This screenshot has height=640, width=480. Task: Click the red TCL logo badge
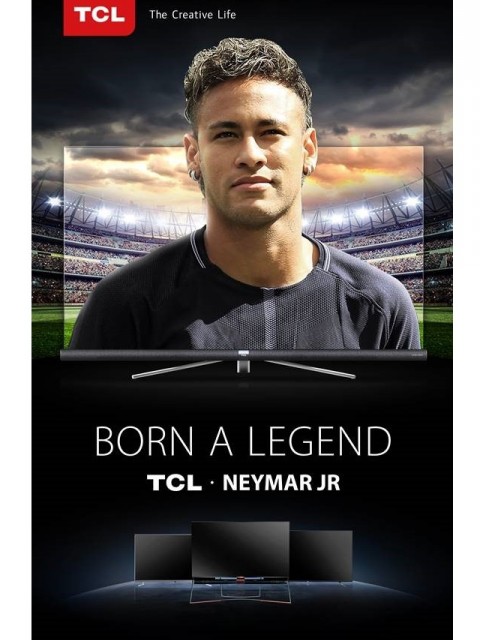(x=99, y=17)
